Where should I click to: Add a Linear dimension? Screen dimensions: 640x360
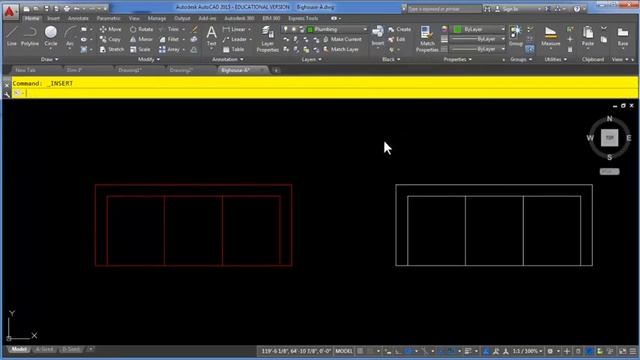click(235, 29)
